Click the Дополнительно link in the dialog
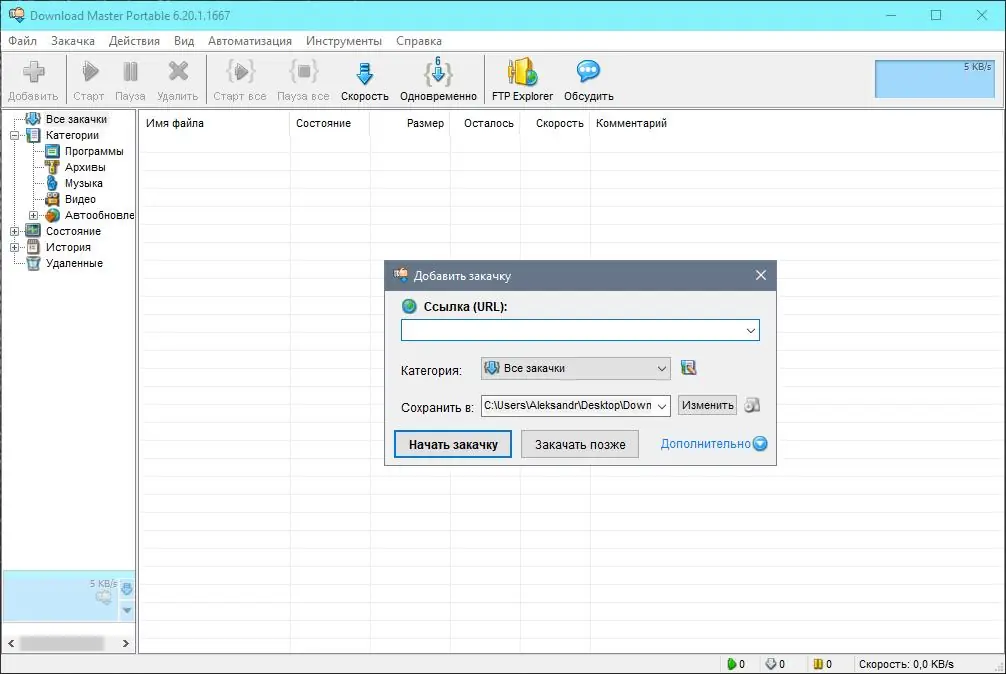 click(x=707, y=443)
